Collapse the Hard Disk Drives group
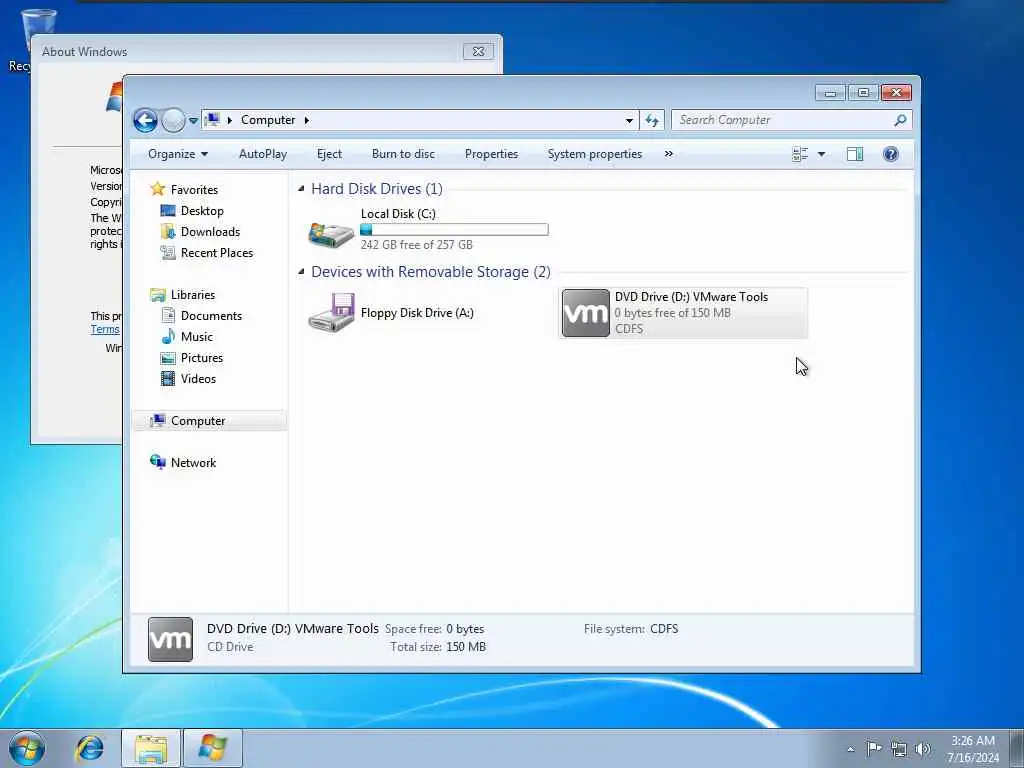 301,189
